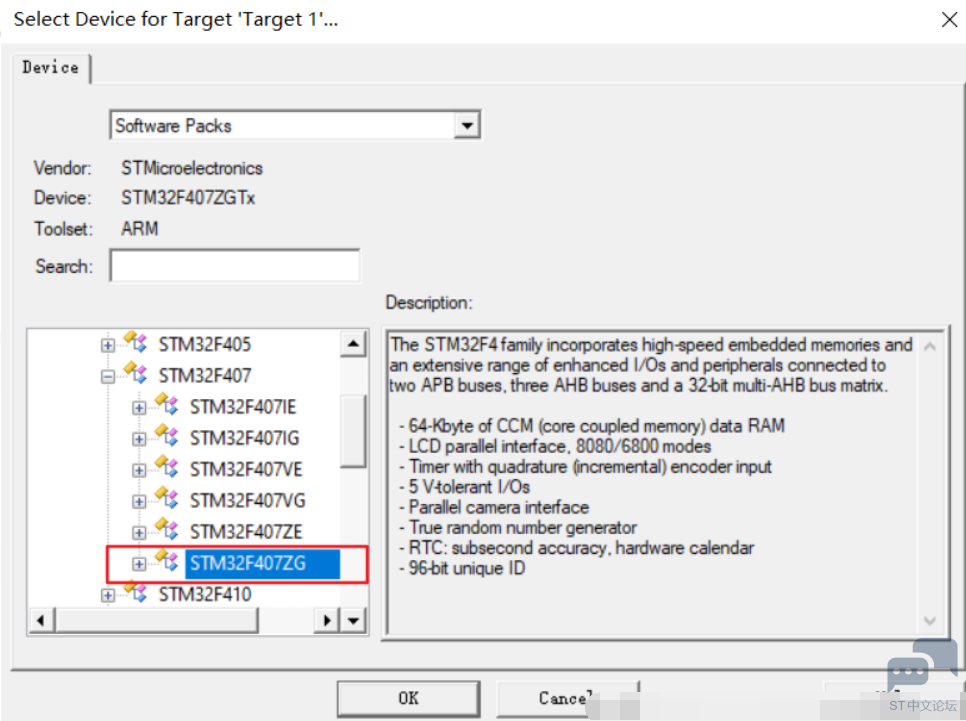This screenshot has height=721, width=966.
Task: Click the STM32F407ZG chip icon
Action: pos(166,560)
